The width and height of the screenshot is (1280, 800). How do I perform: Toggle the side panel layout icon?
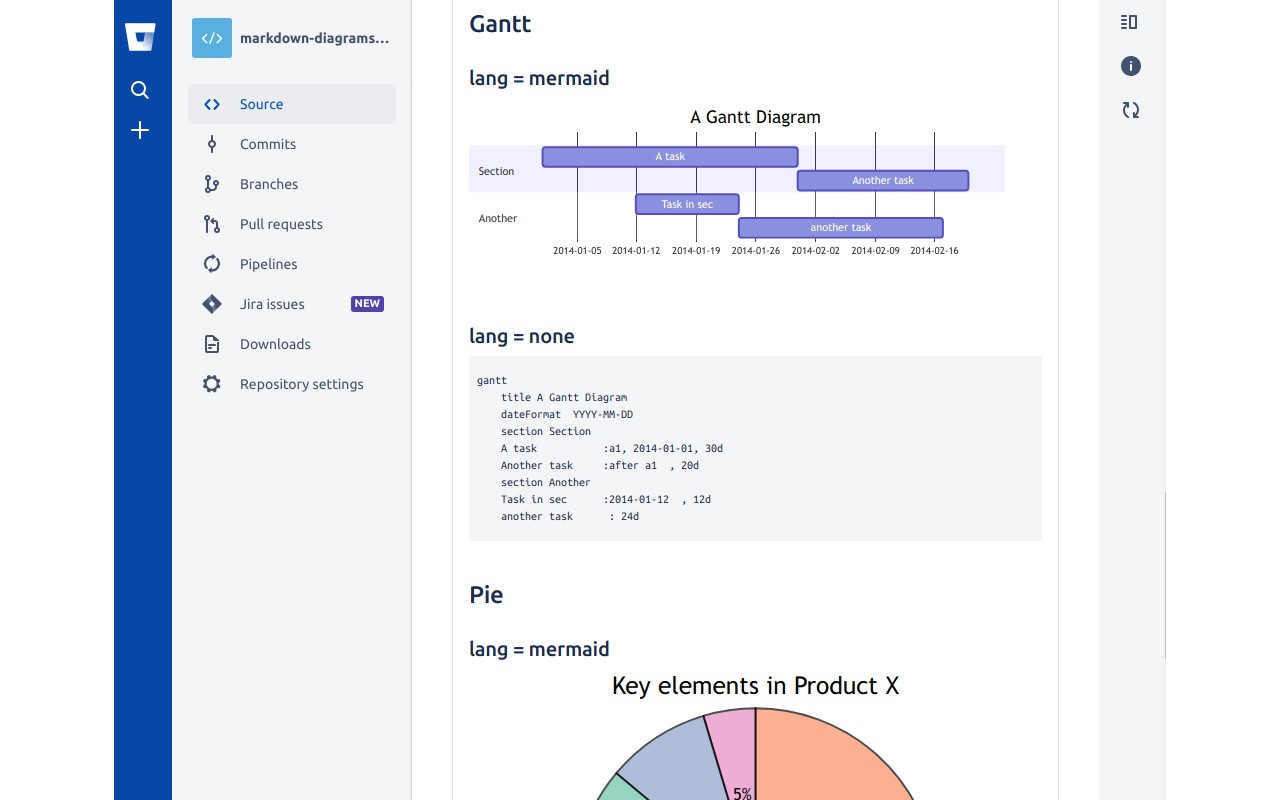(x=1130, y=22)
